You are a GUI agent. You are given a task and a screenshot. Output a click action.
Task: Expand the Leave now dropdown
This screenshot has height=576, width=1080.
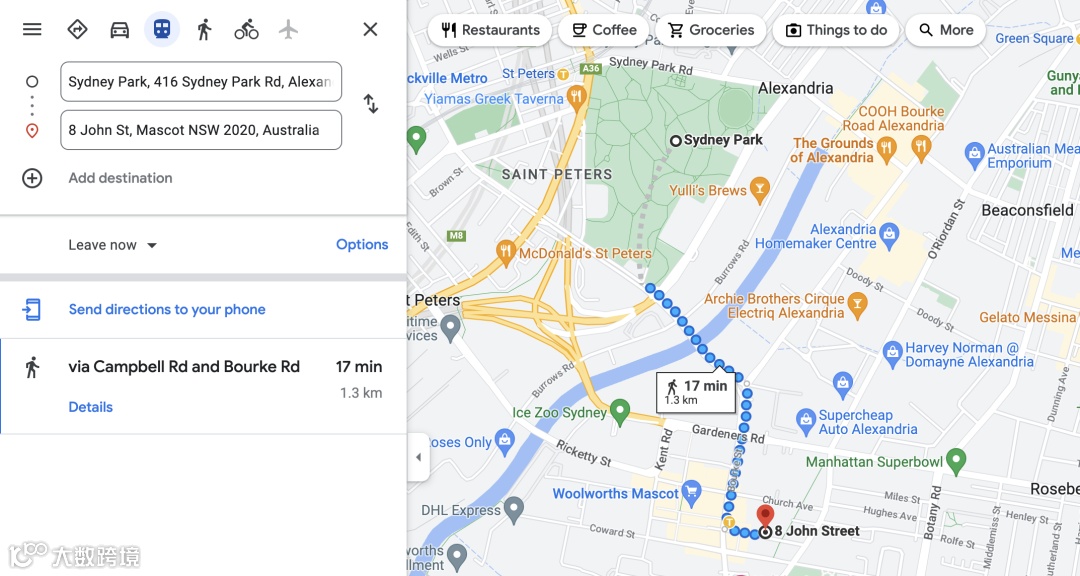[x=113, y=245]
